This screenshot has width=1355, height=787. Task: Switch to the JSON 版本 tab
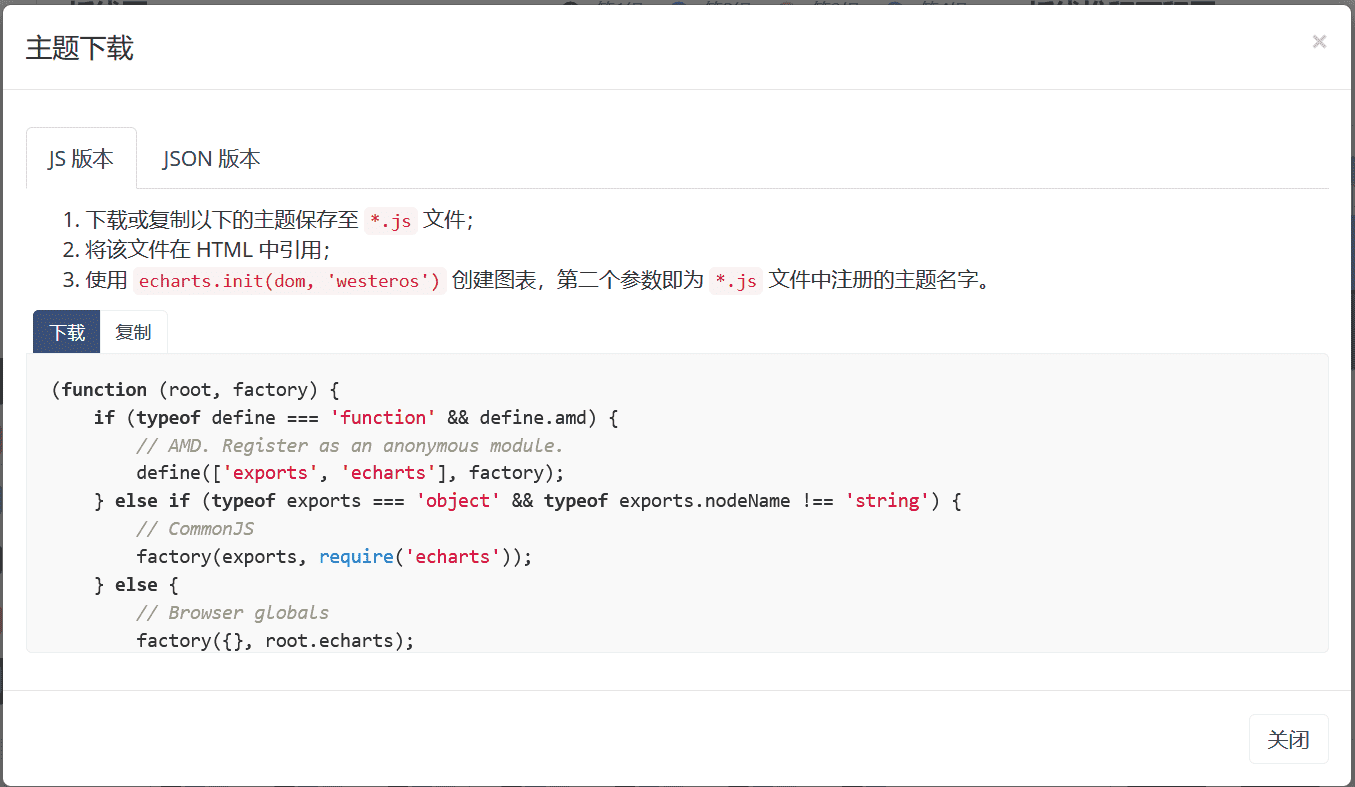[x=212, y=158]
